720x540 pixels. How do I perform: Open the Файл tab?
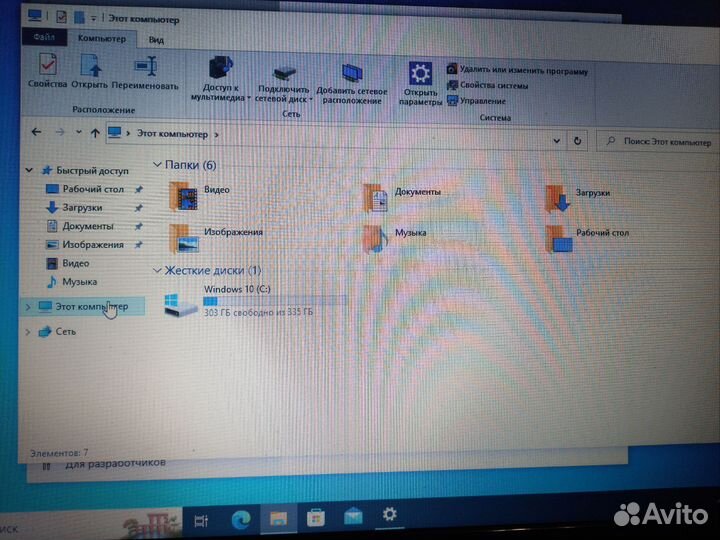(x=44, y=37)
